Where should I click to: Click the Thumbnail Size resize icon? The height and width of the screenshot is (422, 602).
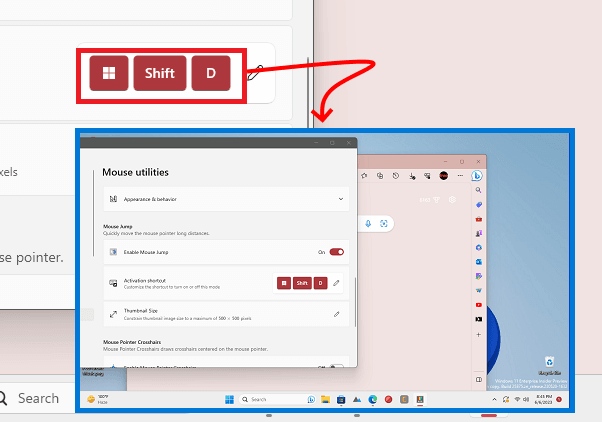pyautogui.click(x=113, y=314)
